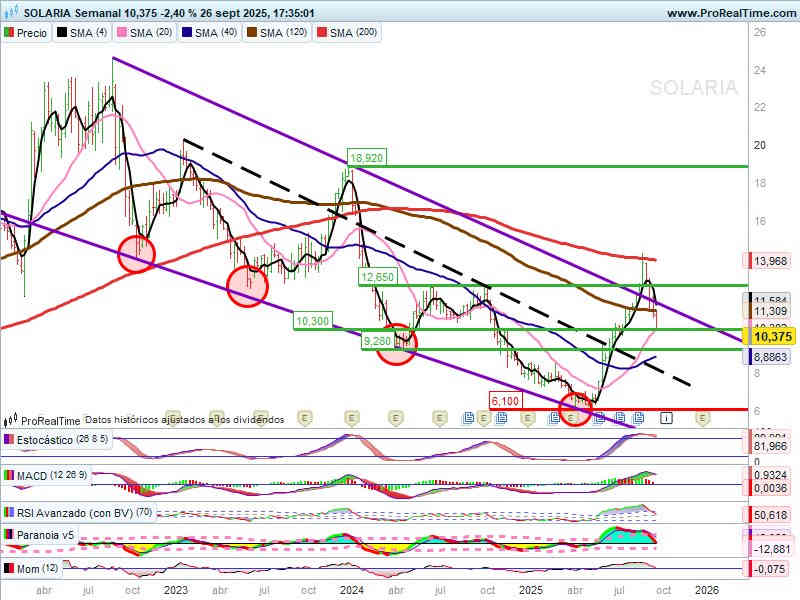Screen dimensions: 800x600
Task: Click the Datos históricos ajustados a los dividendos note
Action: click(184, 420)
